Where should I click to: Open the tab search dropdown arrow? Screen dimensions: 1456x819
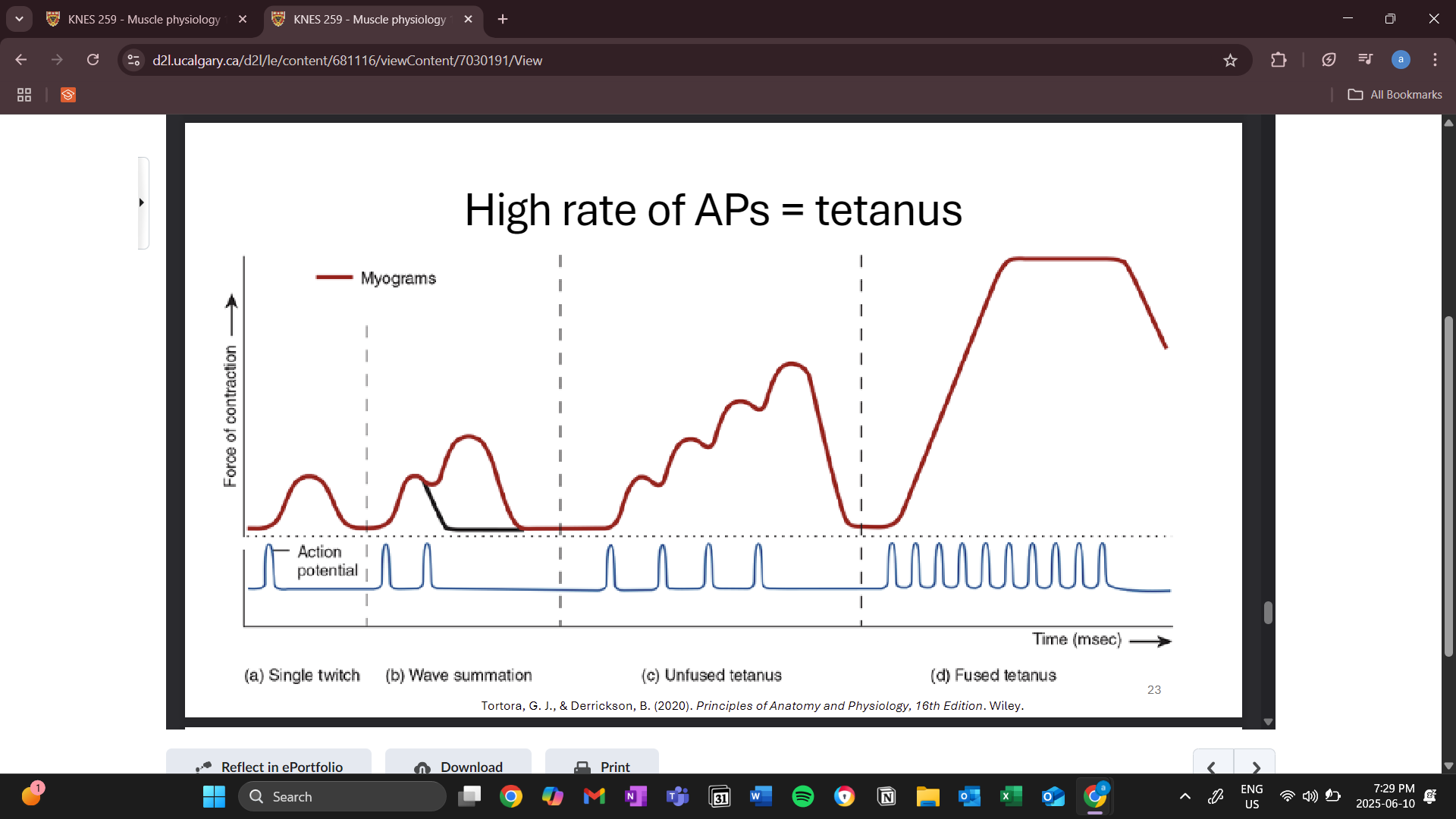19,19
